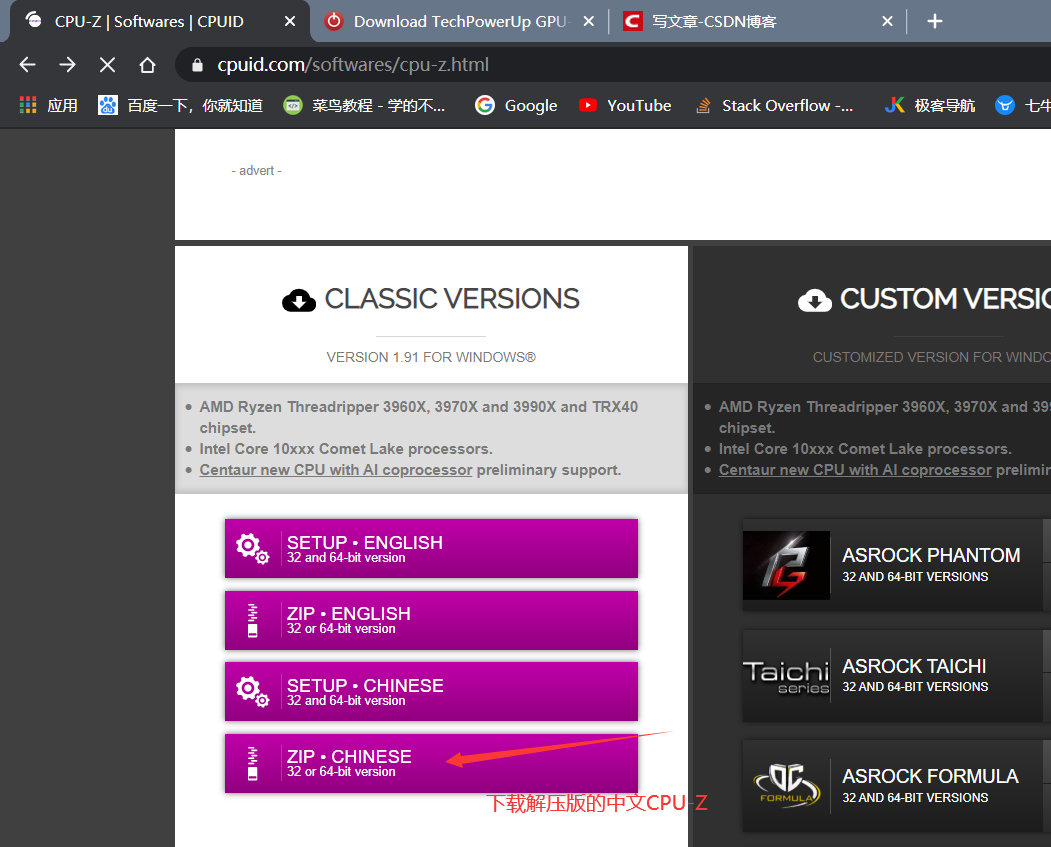The image size is (1051, 847).
Task: Click the address bar URL
Action: pyautogui.click(x=353, y=65)
